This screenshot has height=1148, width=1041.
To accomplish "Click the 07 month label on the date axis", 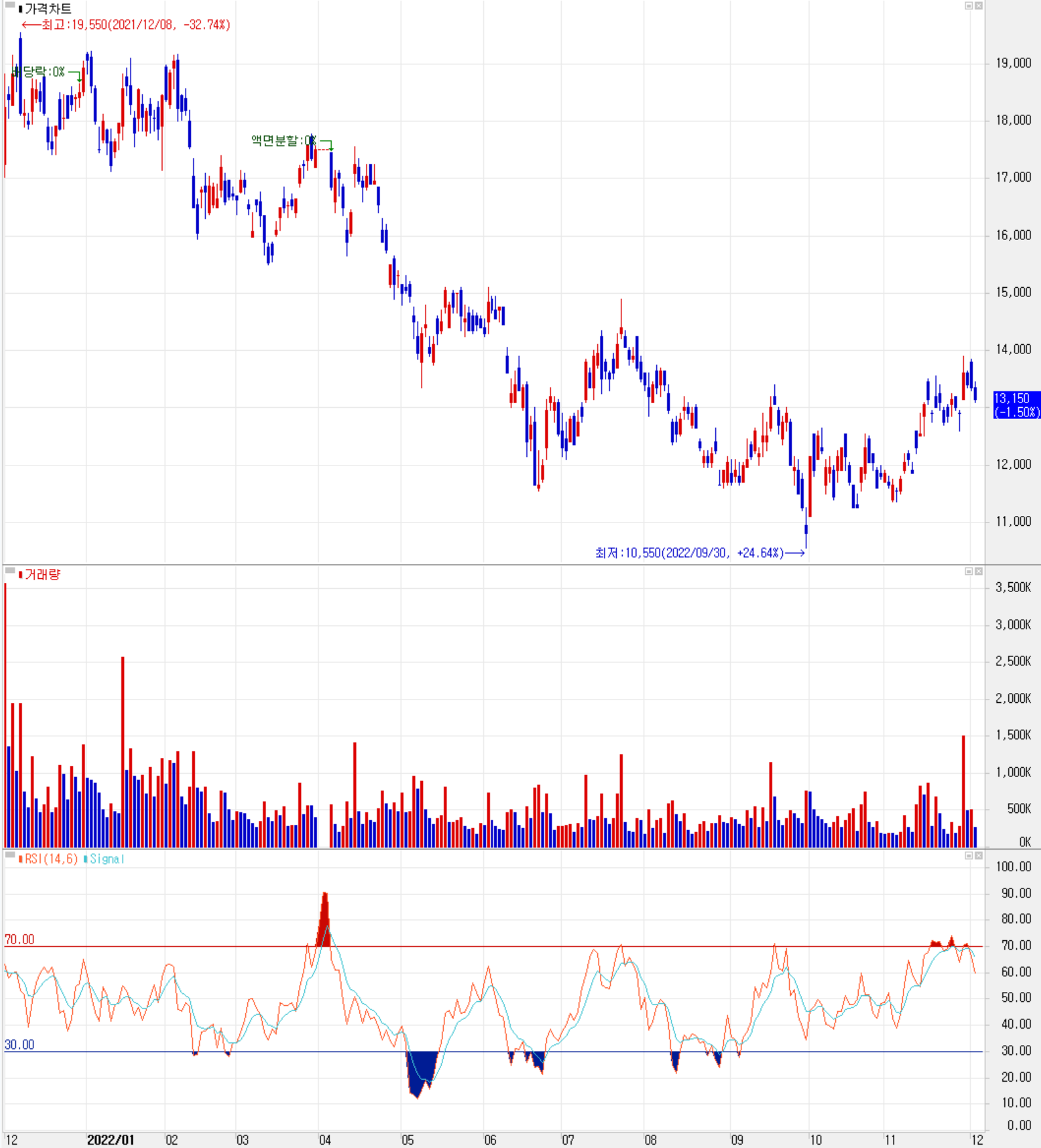I will coord(568,1140).
